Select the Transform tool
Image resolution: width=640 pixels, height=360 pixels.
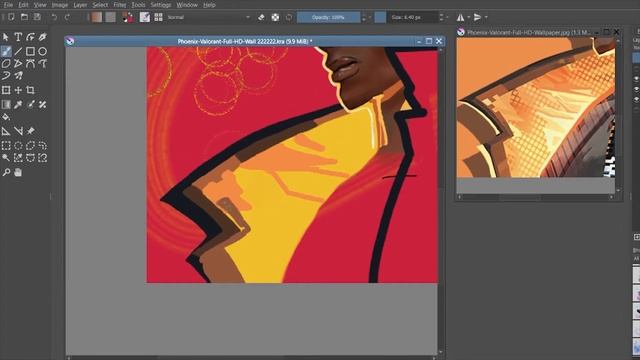[x=6, y=90]
